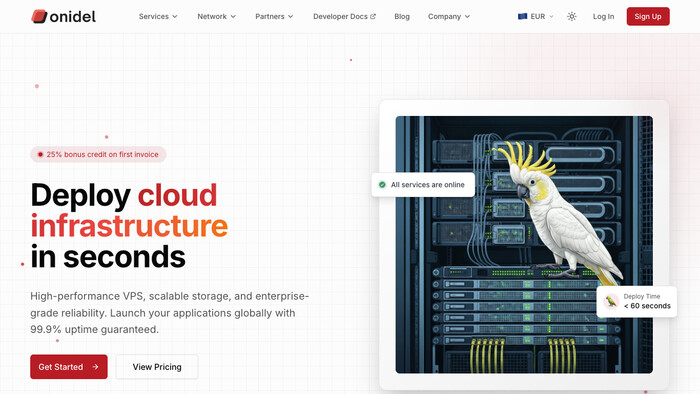Click the 'Deploy Time' label

coord(642,296)
